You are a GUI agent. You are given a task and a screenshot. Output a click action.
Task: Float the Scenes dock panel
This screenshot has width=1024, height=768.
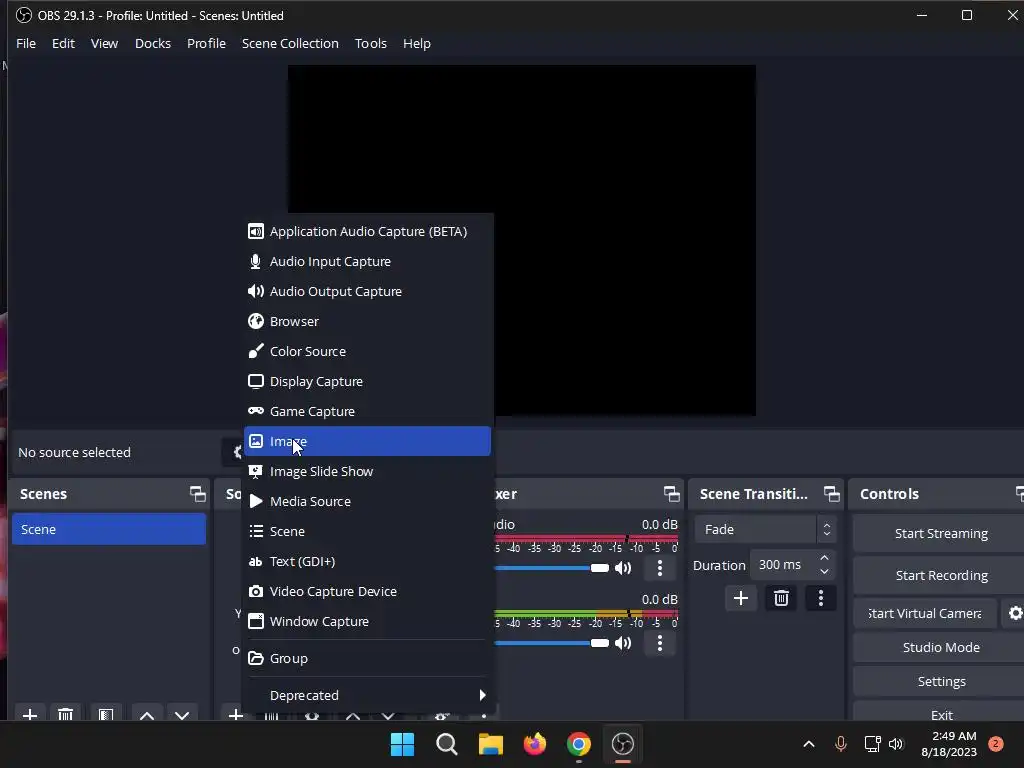(197, 494)
